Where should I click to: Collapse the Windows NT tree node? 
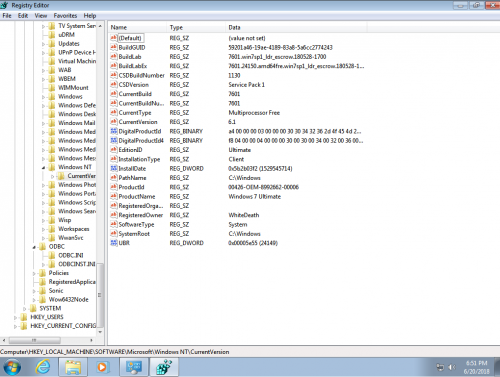tap(43, 168)
